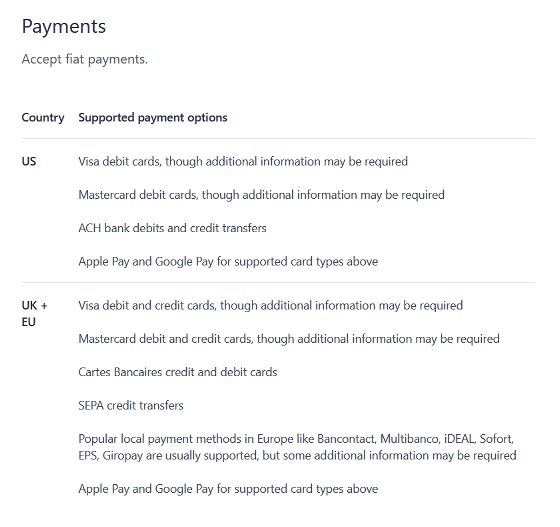Click the Mastercard debit and credit cards line
Screen dimensions: 560x527
click(289, 339)
